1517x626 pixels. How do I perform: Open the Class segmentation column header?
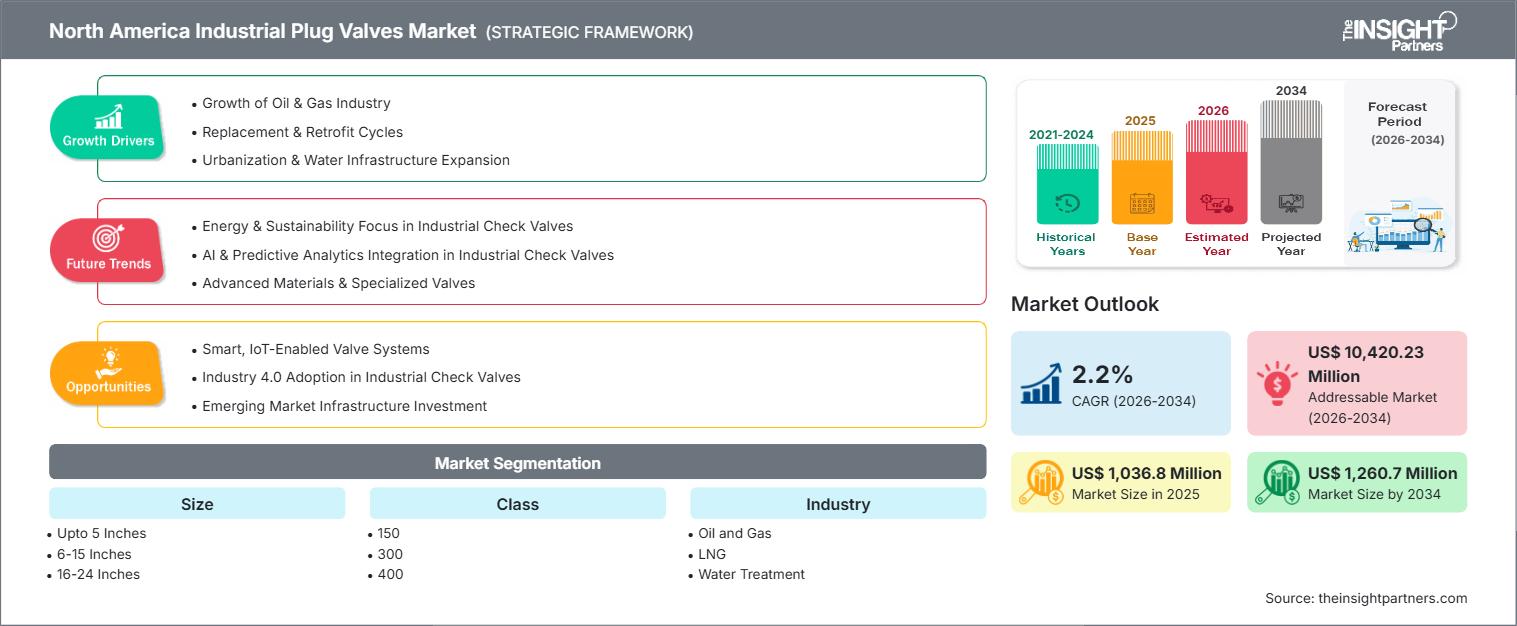(518, 503)
